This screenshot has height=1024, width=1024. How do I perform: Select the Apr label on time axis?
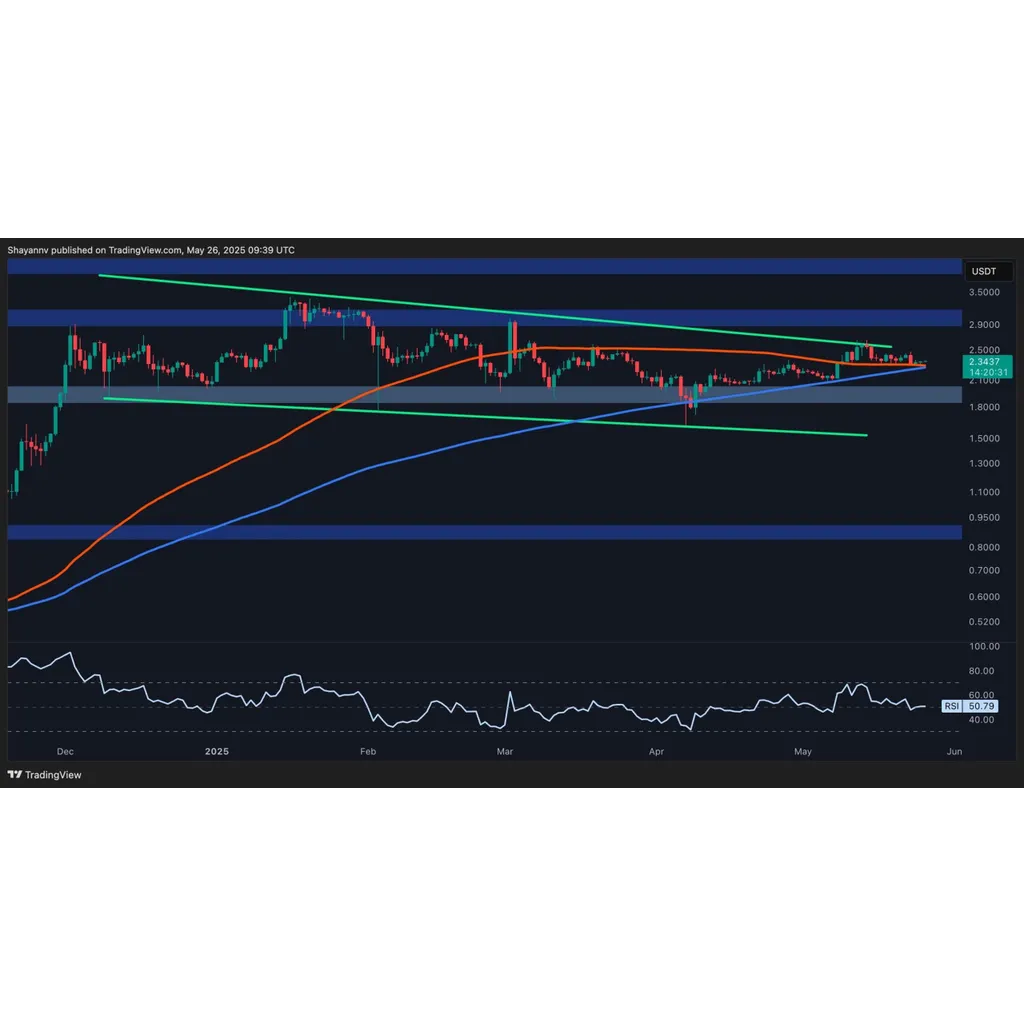(x=656, y=752)
